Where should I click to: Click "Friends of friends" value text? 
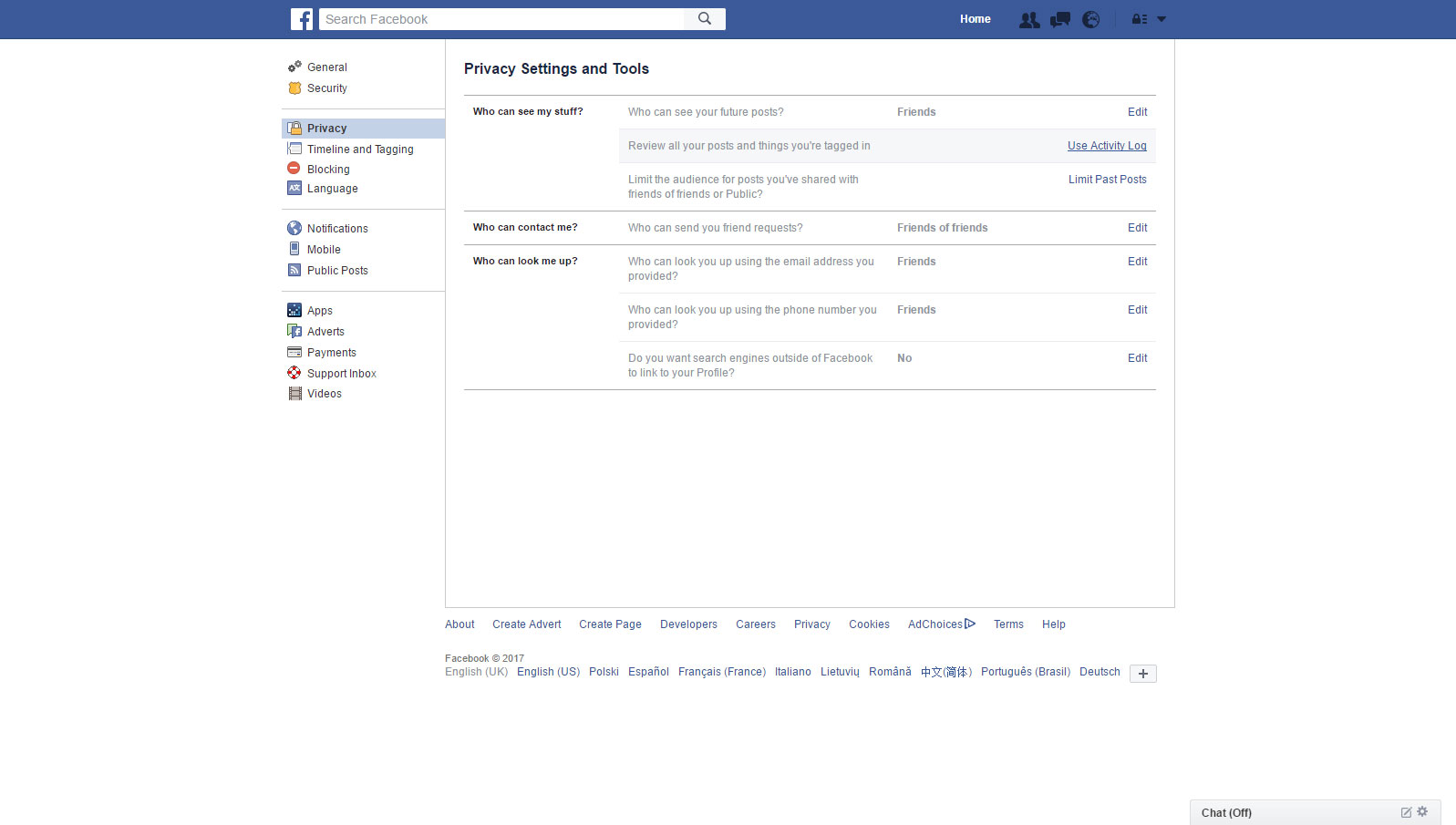(x=942, y=228)
